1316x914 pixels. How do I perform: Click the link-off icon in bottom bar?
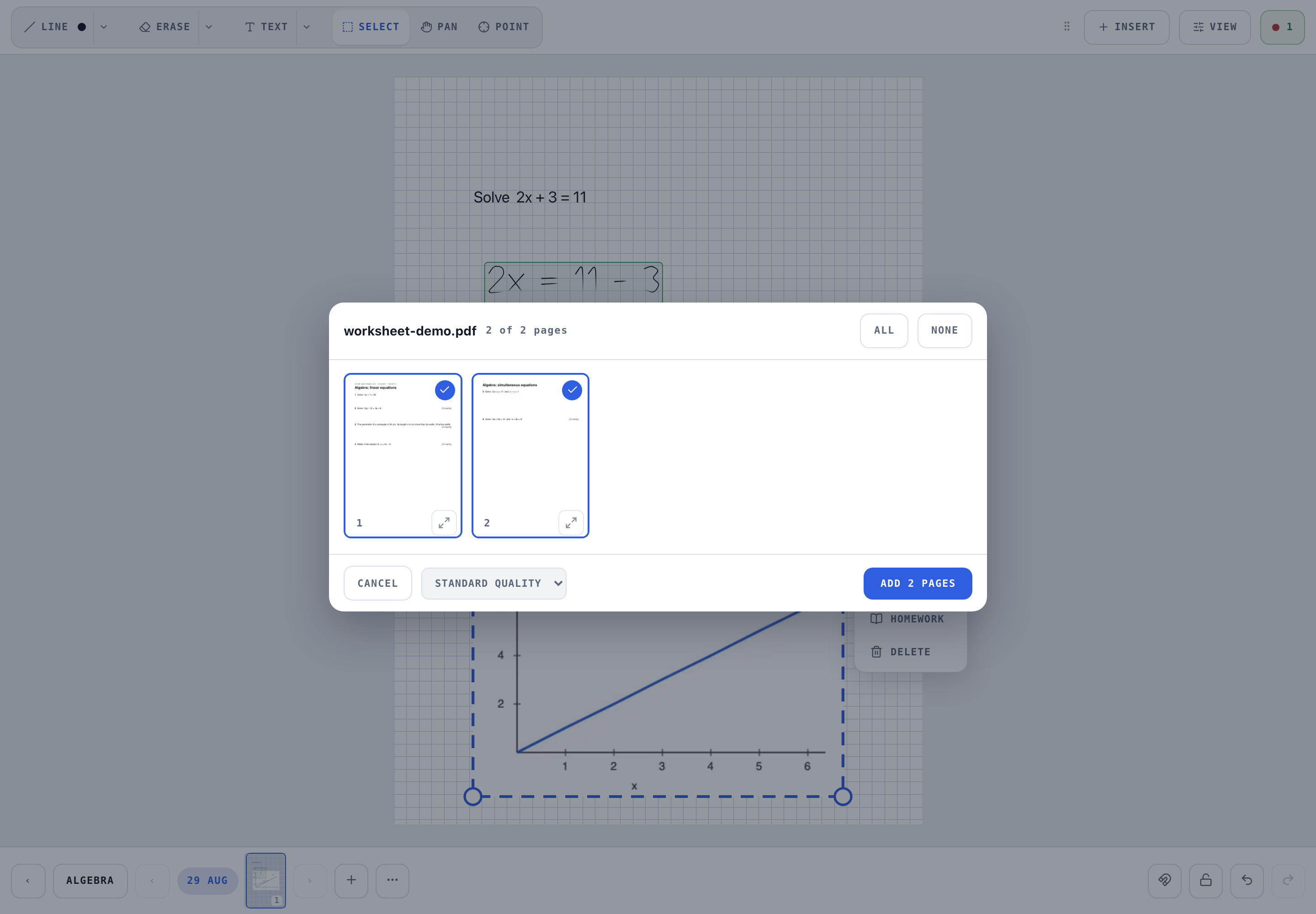(x=1164, y=881)
